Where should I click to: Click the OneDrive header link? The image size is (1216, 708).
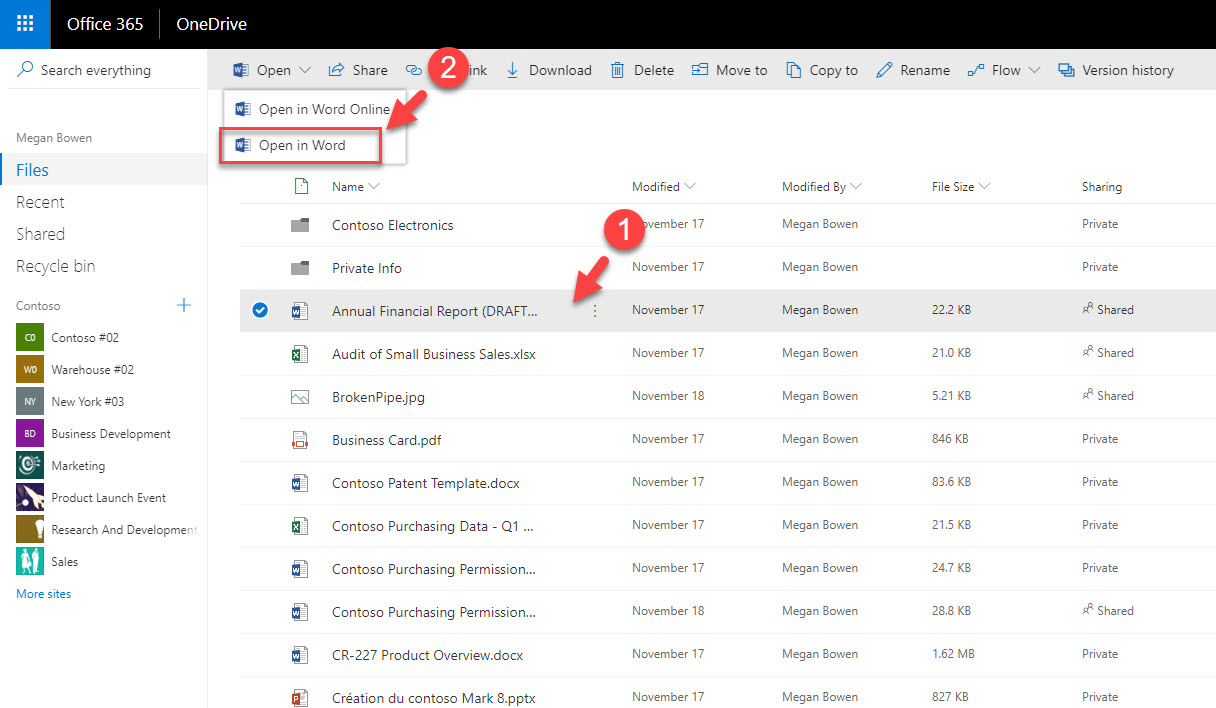pos(211,24)
